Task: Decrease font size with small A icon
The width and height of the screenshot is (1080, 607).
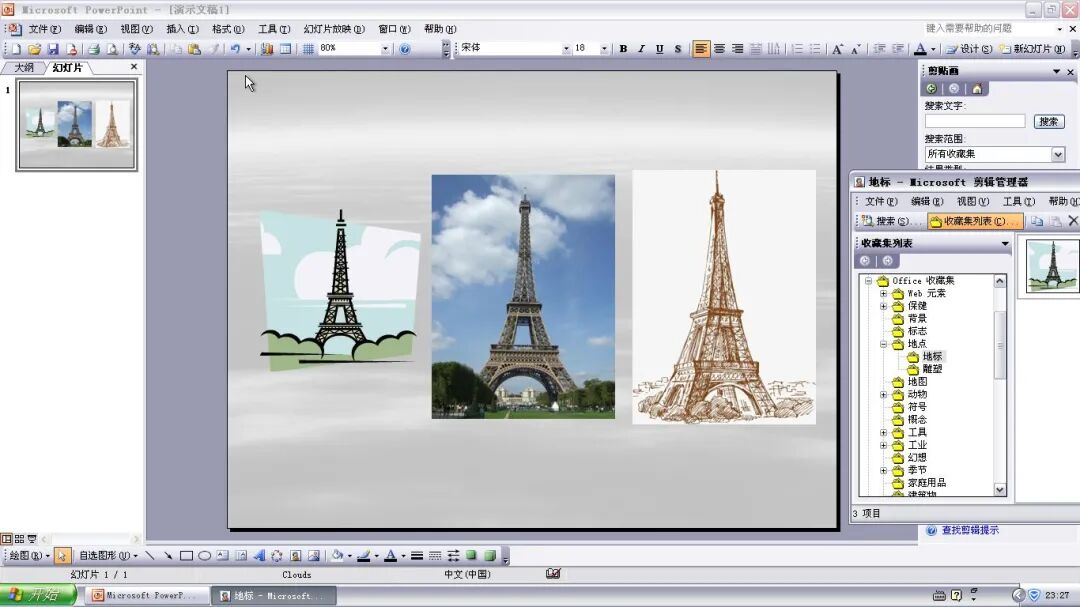Action: click(x=855, y=49)
